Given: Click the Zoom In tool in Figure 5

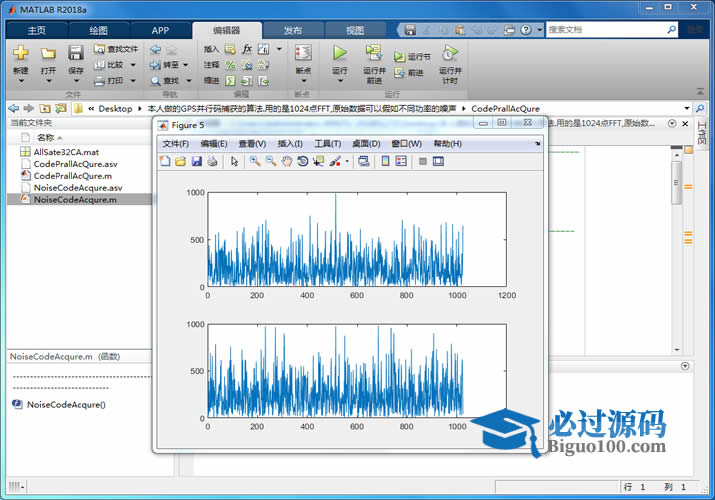Looking at the screenshot, I should point(256,161).
